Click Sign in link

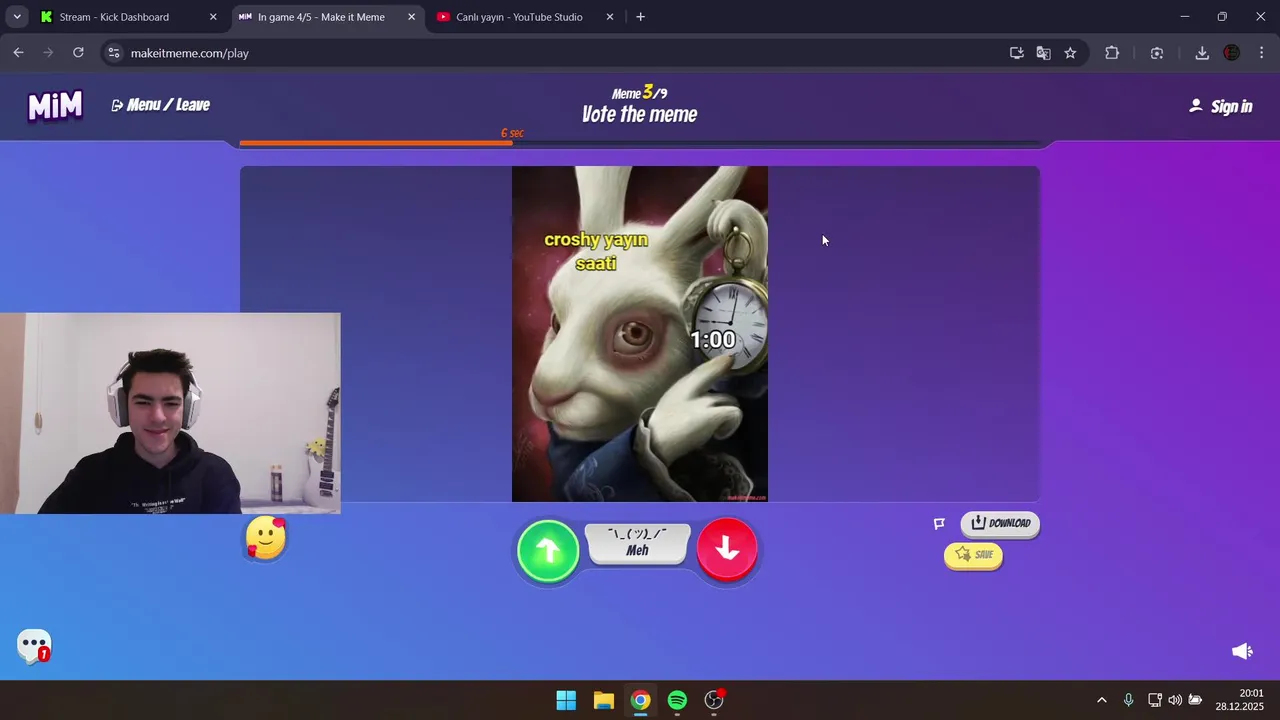tap(1220, 106)
